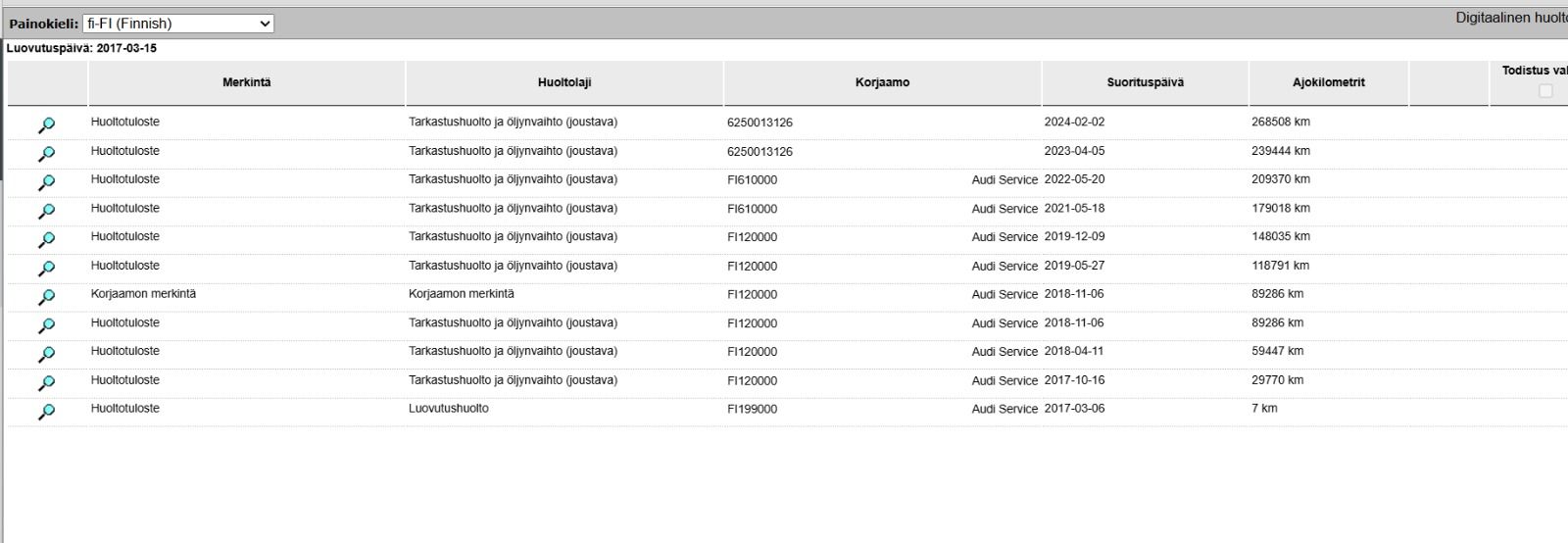Click the Todistus column header
The width and height of the screenshot is (1568, 543).
point(1534,71)
